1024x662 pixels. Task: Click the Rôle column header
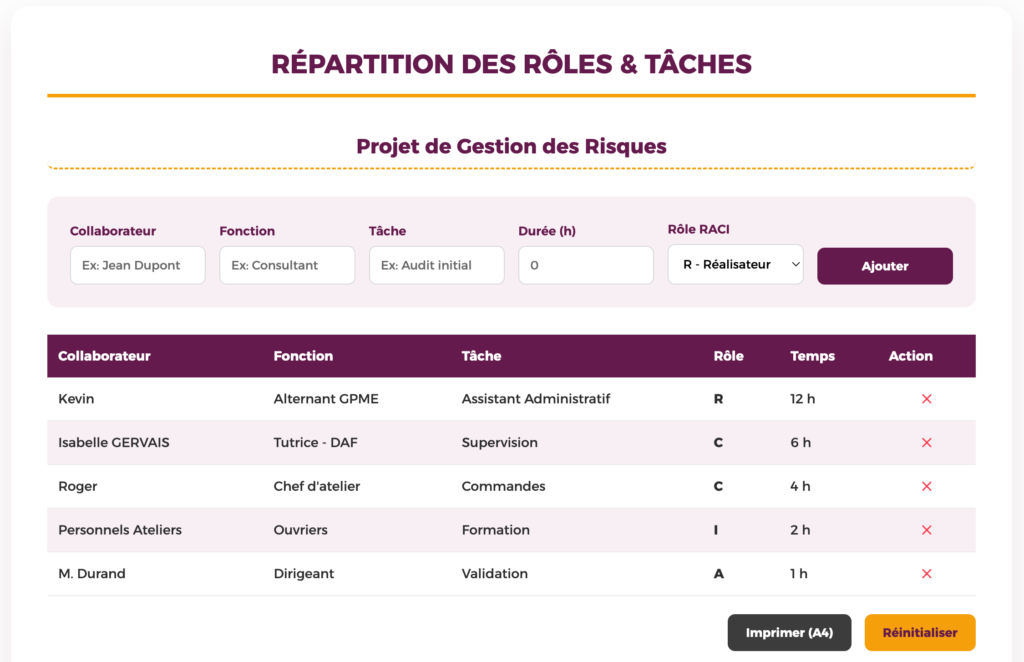click(x=728, y=356)
